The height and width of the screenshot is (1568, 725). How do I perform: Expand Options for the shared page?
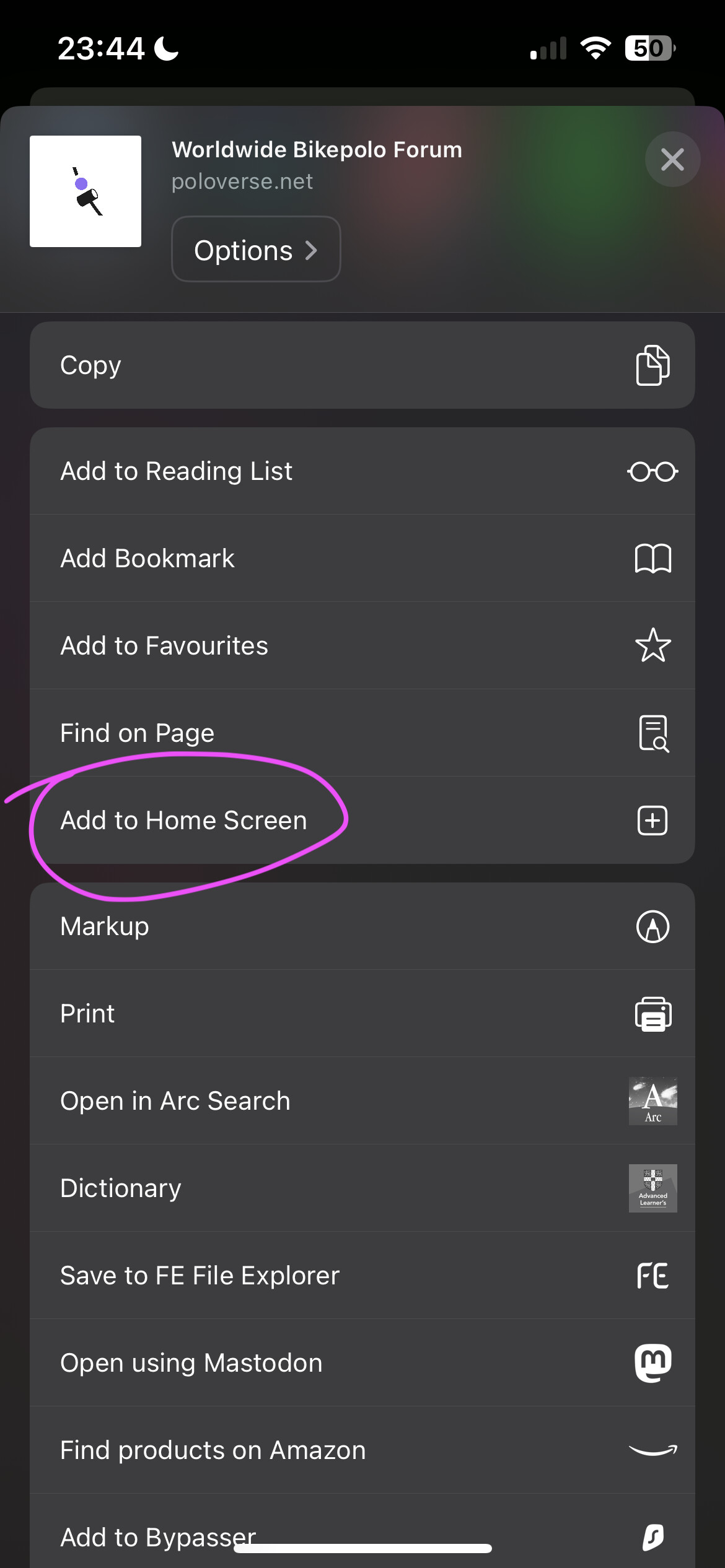(256, 249)
